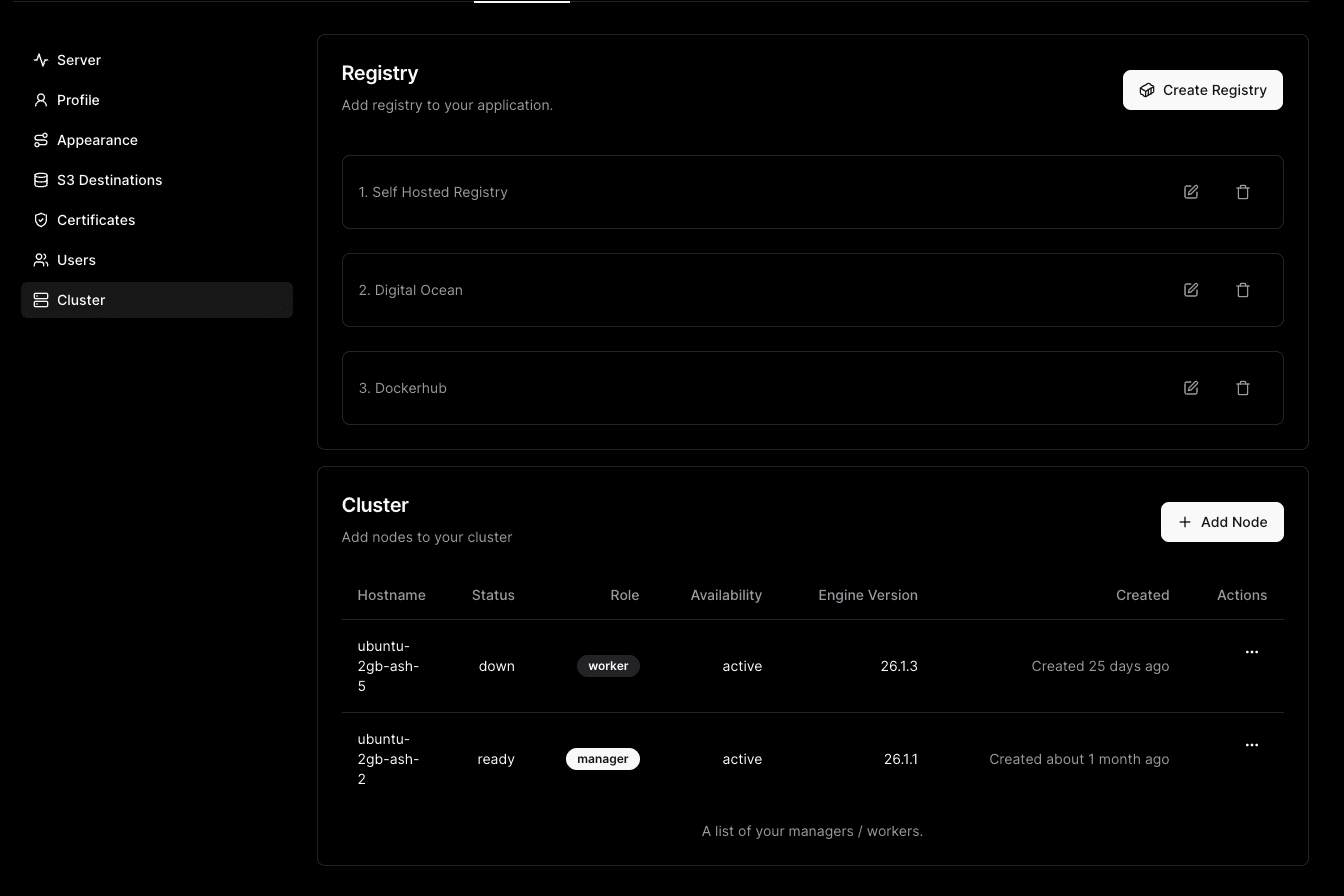Click the Server activity pulse icon

[41, 60]
